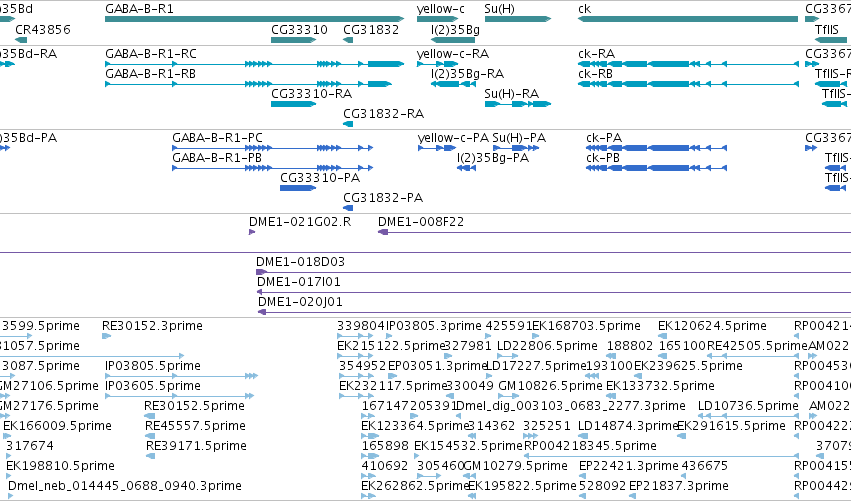Image resolution: width=851 pixels, height=501 pixels.
Task: Open the CG31832-PA protein feature
Action: [x=348, y=208]
